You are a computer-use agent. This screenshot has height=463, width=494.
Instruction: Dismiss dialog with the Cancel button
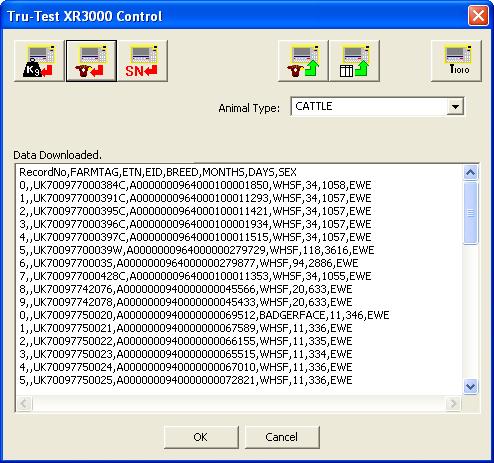tap(282, 437)
